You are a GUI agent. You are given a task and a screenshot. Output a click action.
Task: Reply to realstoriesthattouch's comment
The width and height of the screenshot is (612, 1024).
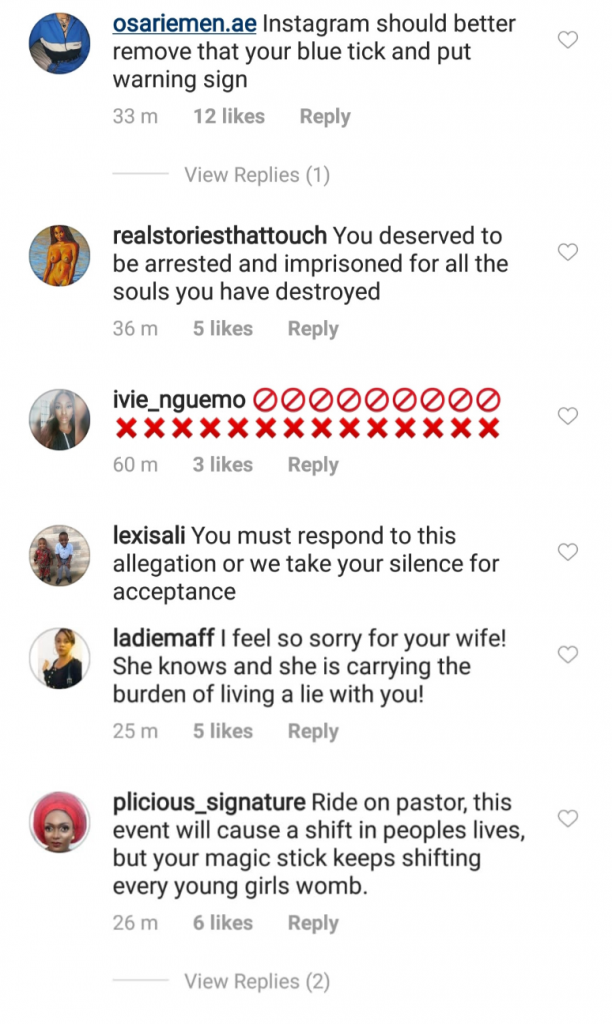click(313, 329)
